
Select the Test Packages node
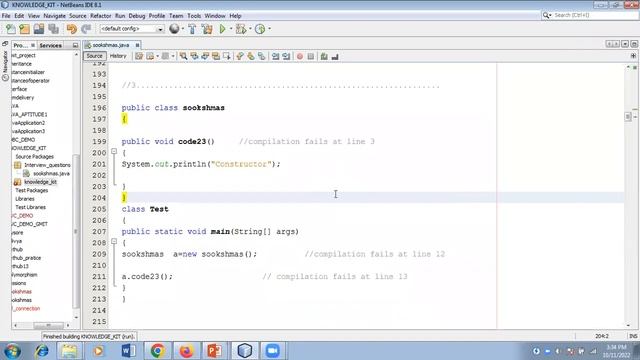point(31,190)
